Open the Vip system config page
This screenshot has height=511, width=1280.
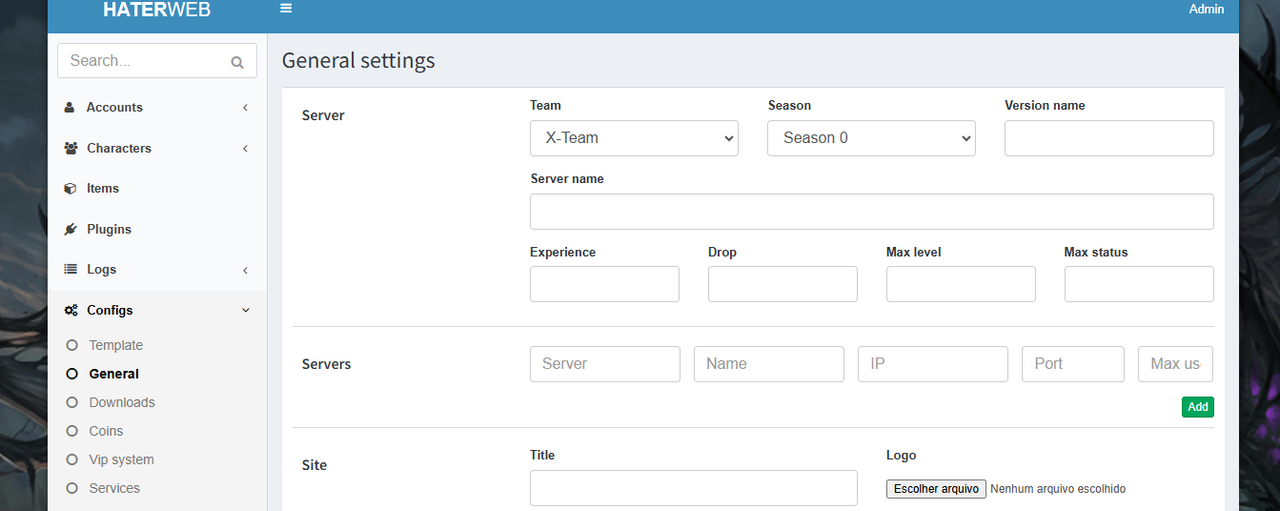tap(121, 460)
